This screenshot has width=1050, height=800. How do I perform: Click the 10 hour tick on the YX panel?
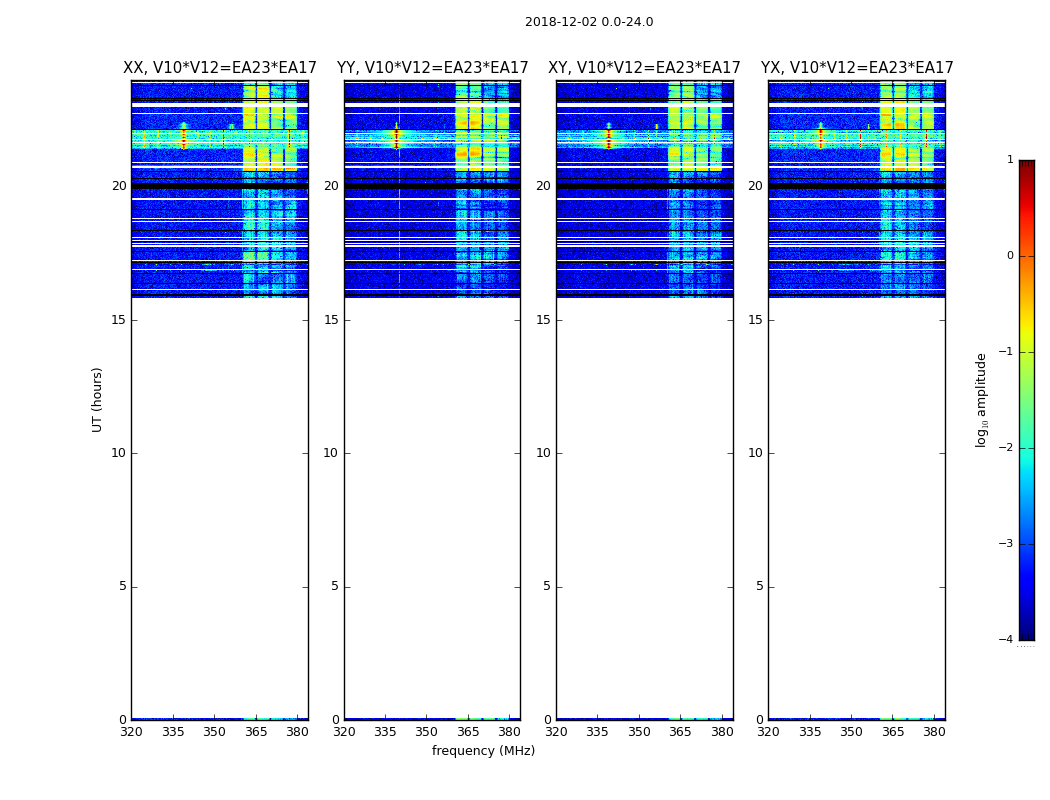(755, 453)
